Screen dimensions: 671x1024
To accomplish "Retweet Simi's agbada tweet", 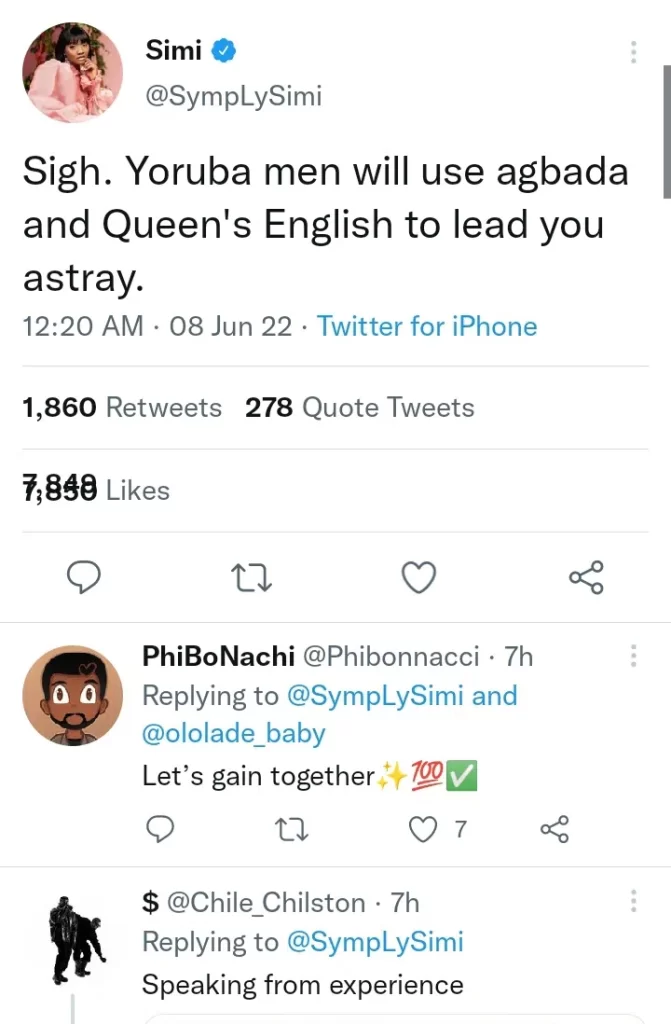I will pyautogui.click(x=251, y=577).
